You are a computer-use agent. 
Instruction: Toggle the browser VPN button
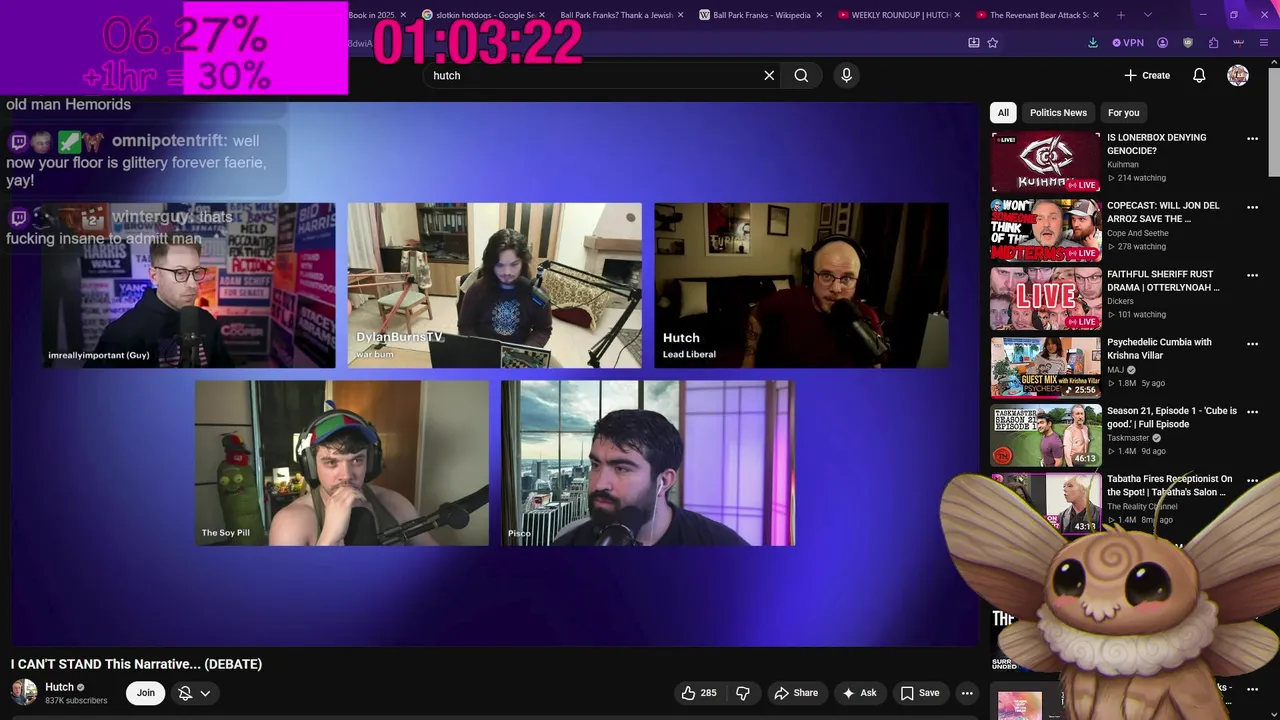(1127, 43)
